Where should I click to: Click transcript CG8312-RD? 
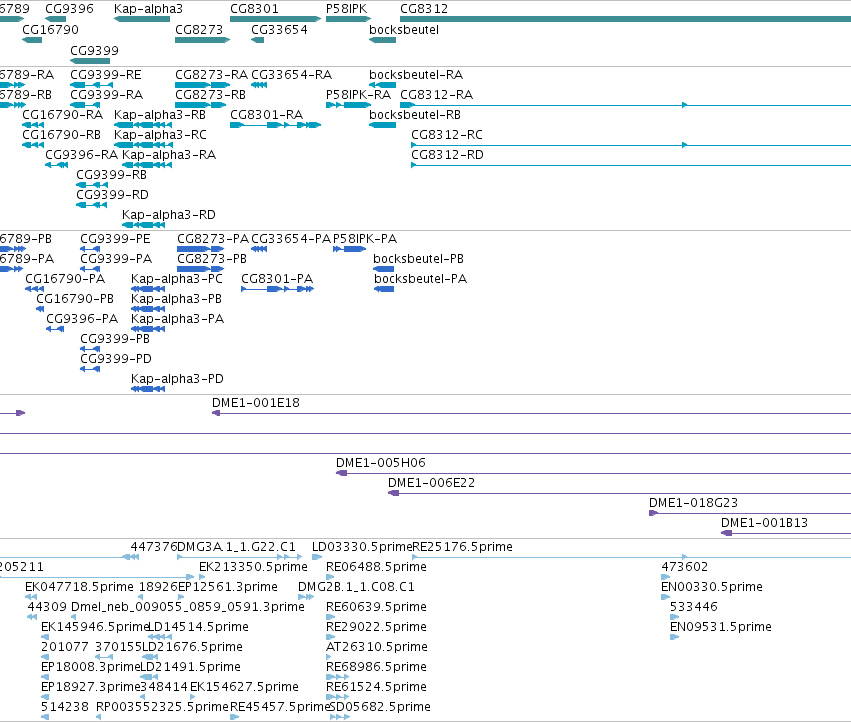coord(447,155)
